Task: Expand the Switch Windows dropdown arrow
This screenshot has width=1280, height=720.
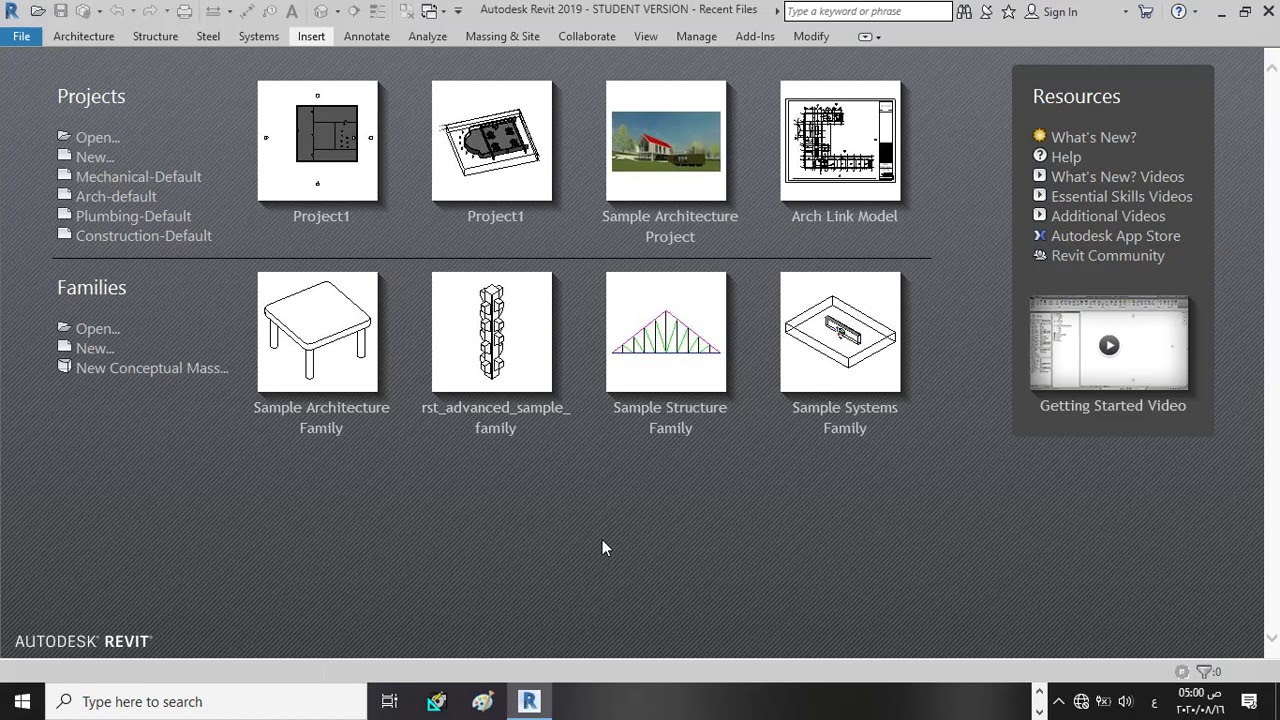Action: pyautogui.click(x=444, y=12)
